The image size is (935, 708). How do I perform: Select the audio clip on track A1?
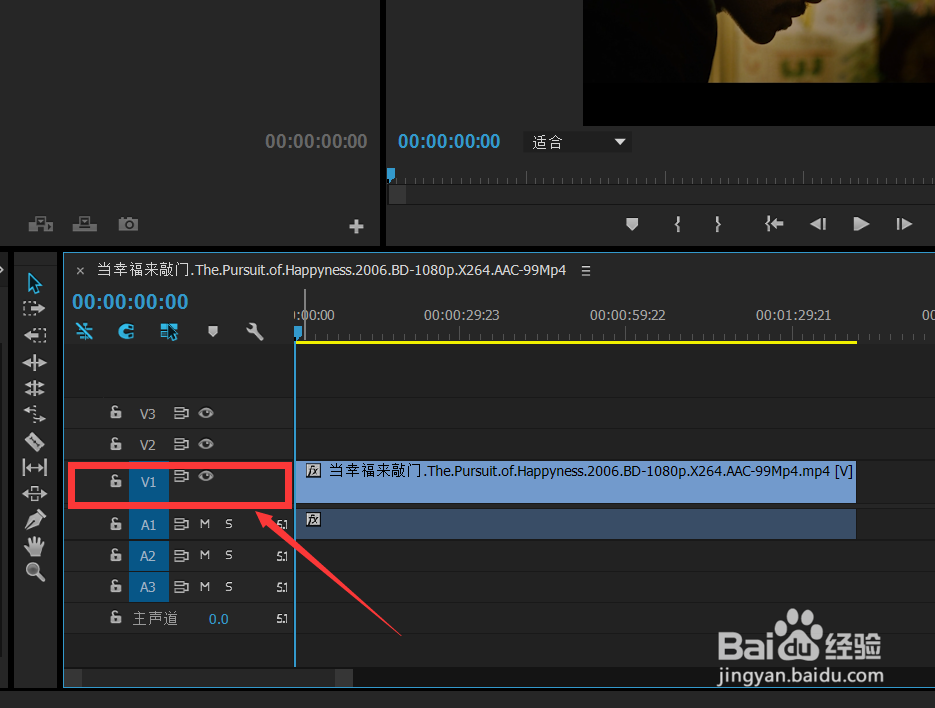click(575, 524)
